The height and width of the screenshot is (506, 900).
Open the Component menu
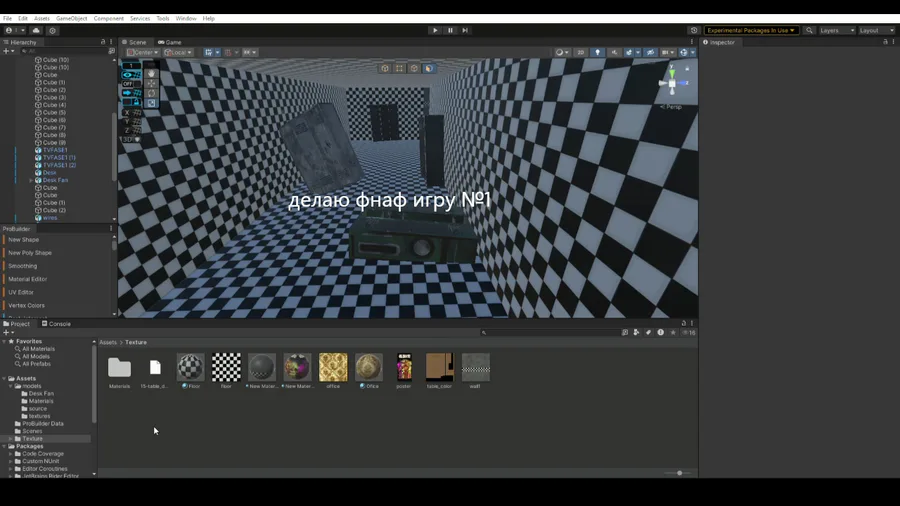108,18
